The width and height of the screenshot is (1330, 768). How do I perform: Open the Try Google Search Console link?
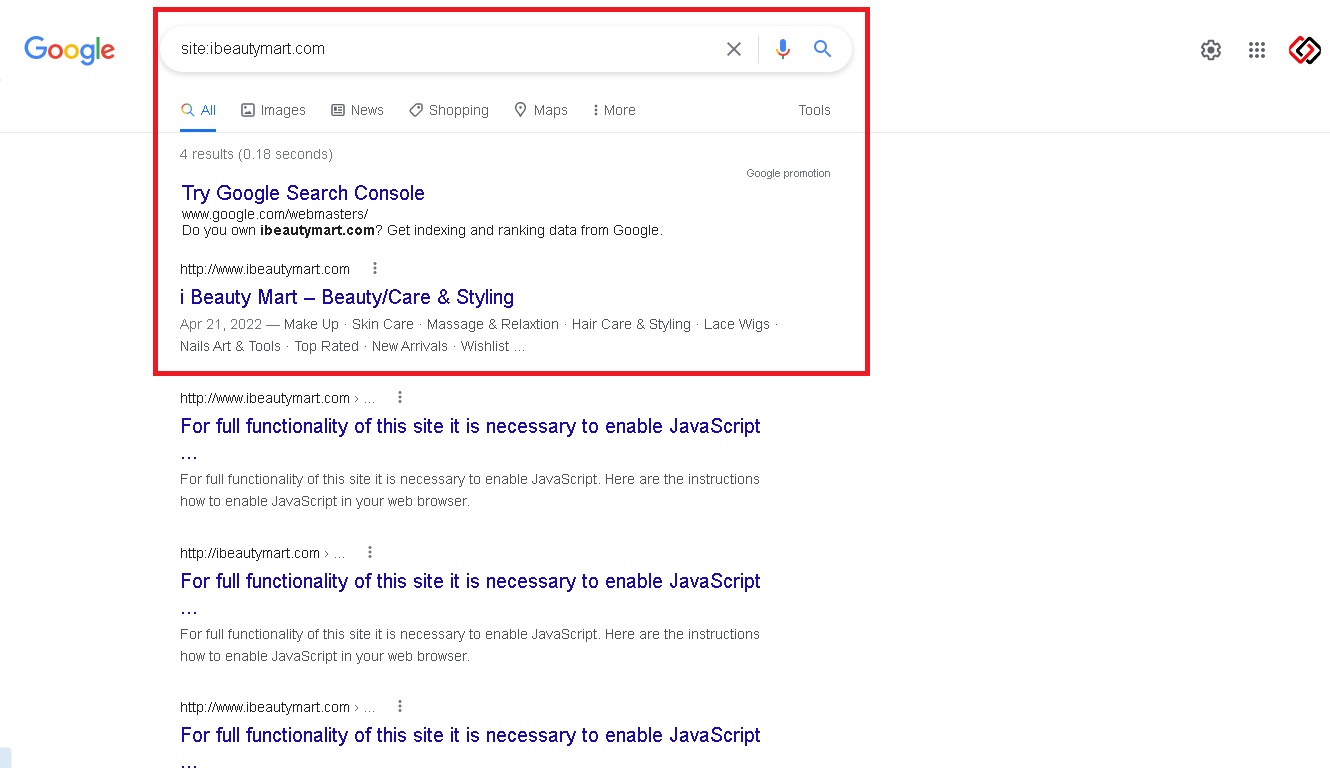[x=303, y=193]
